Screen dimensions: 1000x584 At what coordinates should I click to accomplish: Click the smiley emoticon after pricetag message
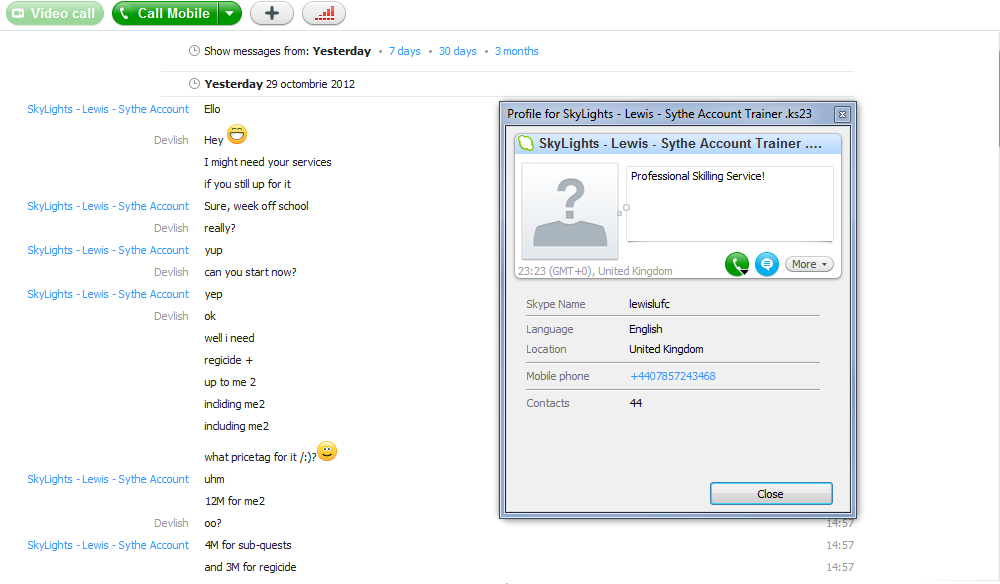click(x=327, y=451)
